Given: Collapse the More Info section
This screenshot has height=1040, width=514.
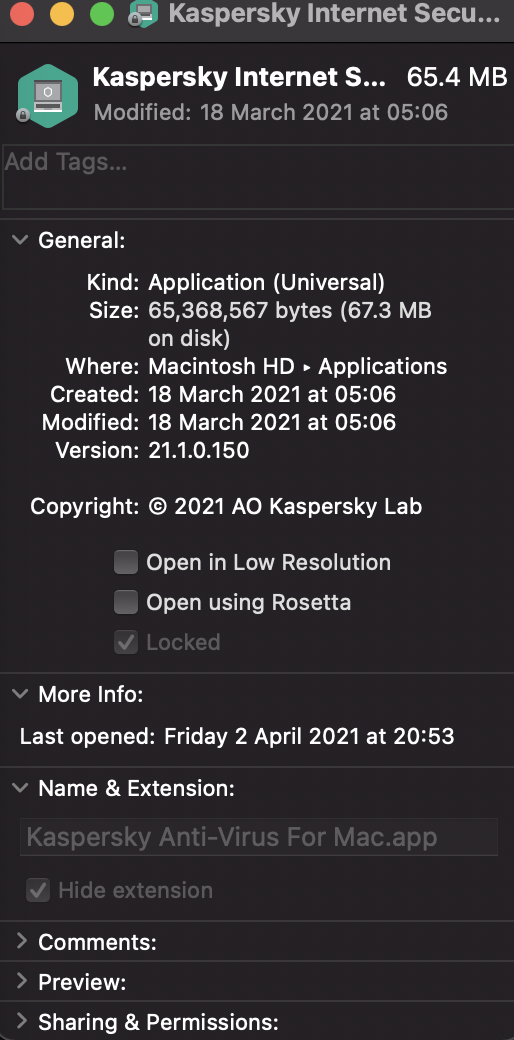Looking at the screenshot, I should pos(21,694).
